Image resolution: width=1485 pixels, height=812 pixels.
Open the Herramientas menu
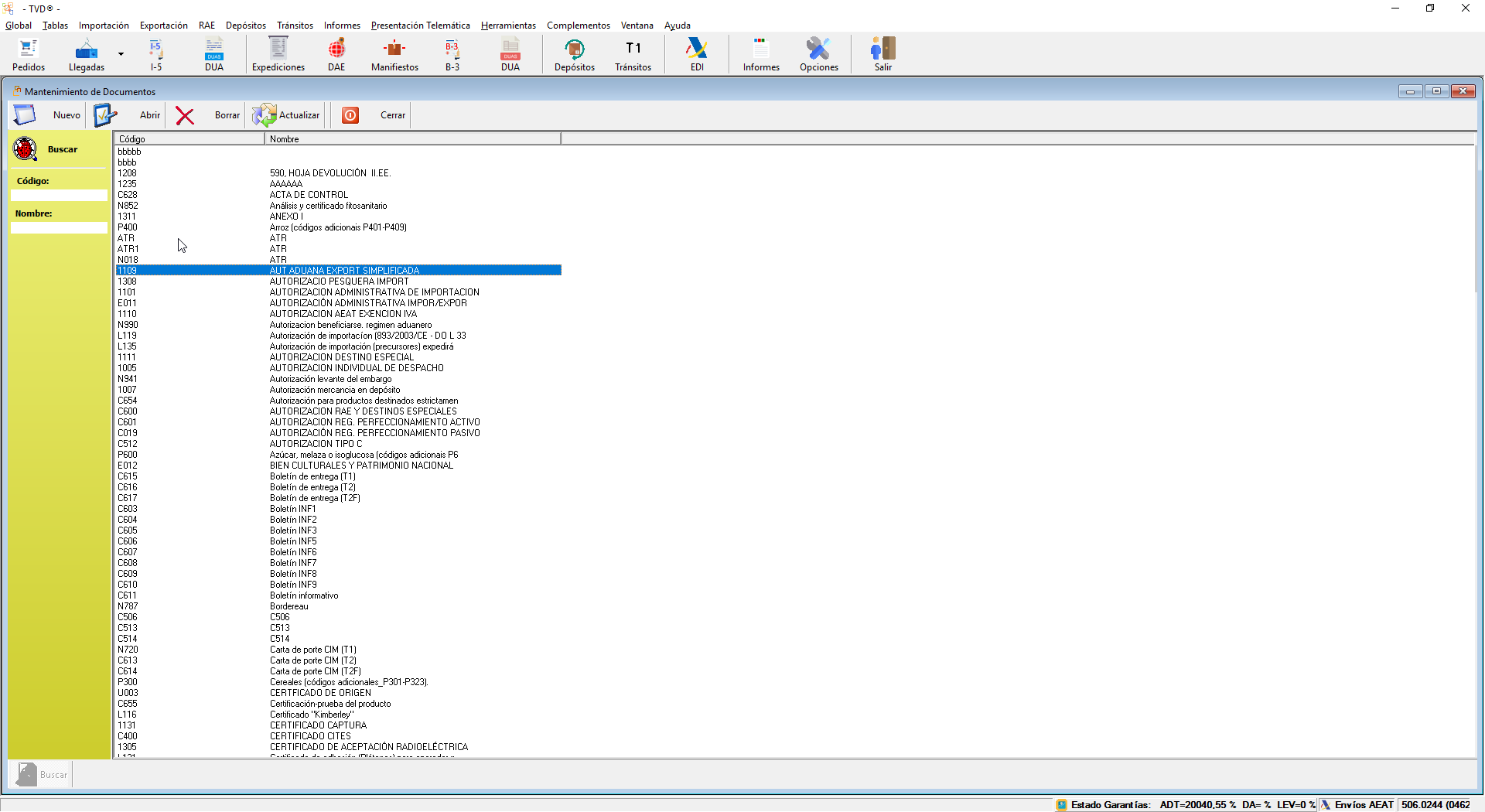pyautogui.click(x=508, y=26)
